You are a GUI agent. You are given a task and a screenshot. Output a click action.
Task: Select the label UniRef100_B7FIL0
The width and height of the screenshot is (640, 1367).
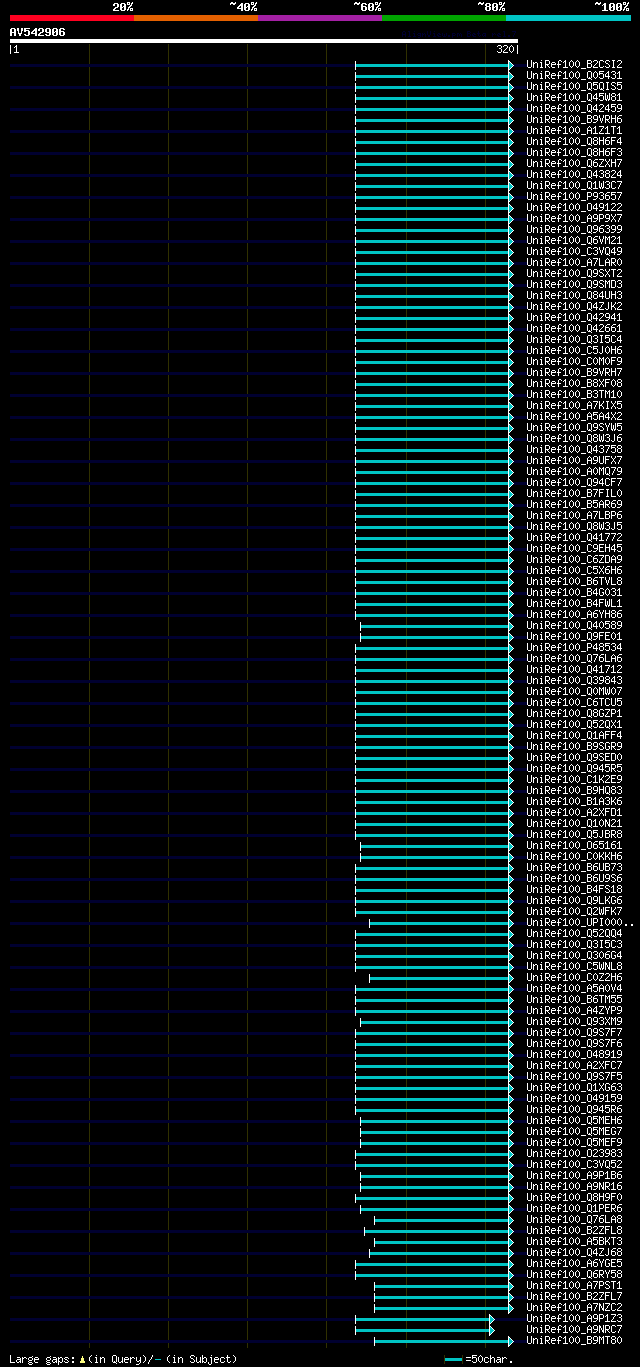[574, 493]
